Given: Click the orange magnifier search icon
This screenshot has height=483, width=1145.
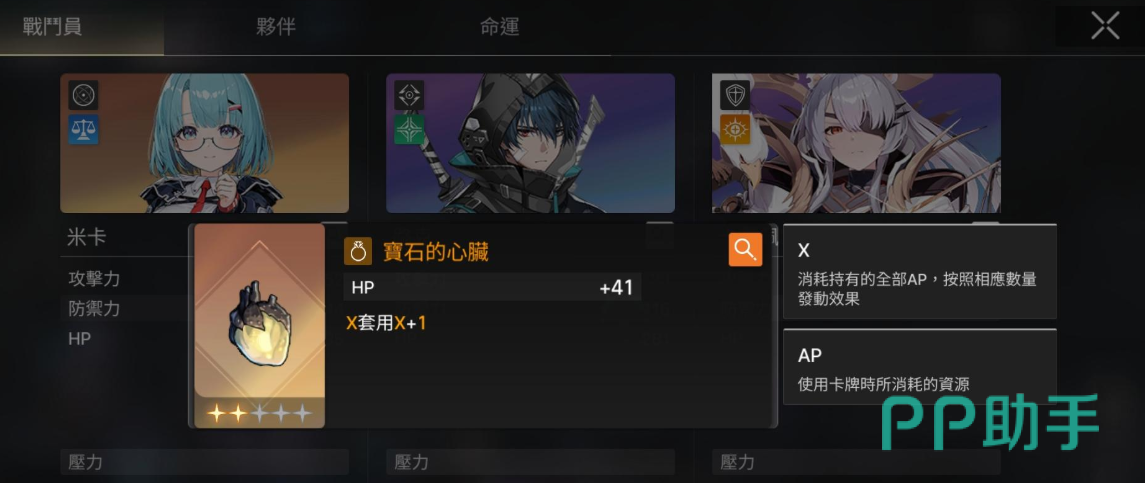Looking at the screenshot, I should tap(745, 250).
